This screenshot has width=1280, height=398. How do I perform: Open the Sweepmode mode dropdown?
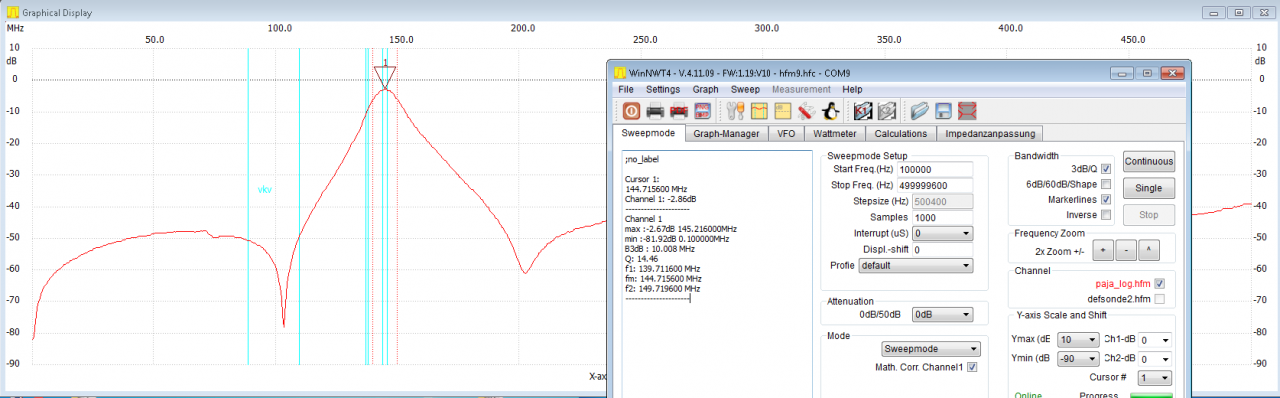930,349
